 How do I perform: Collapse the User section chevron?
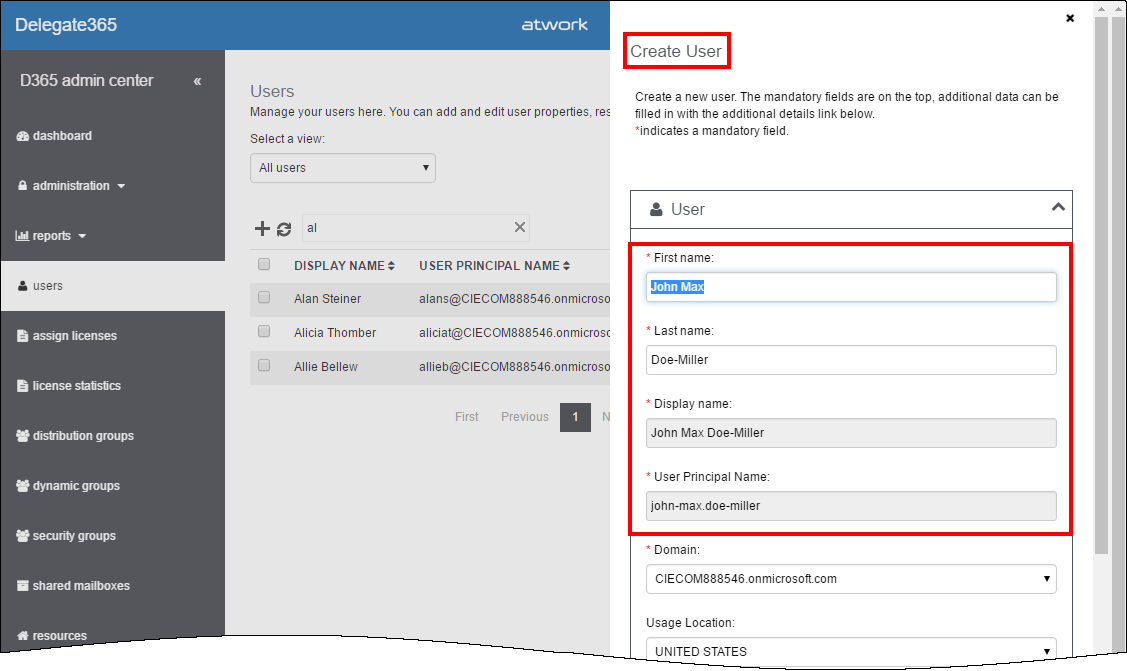tap(1058, 208)
